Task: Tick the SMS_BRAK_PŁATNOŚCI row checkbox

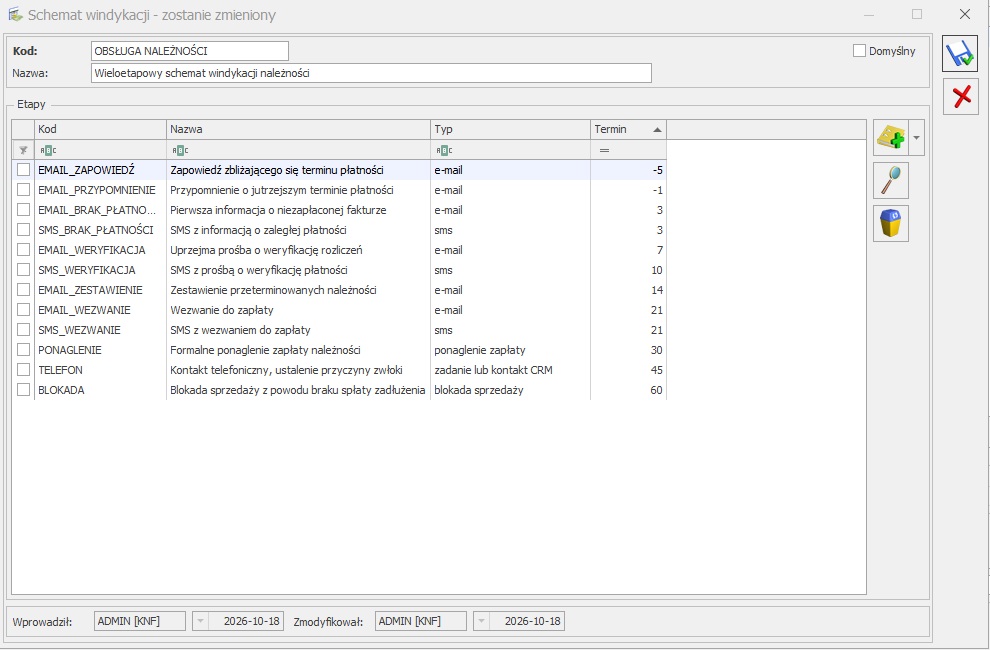Action: pos(23,230)
